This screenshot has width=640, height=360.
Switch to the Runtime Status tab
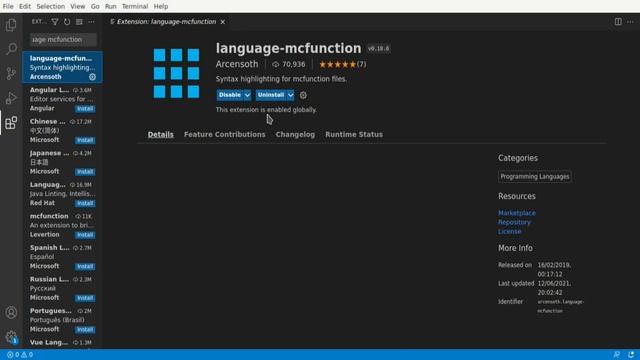coord(354,134)
